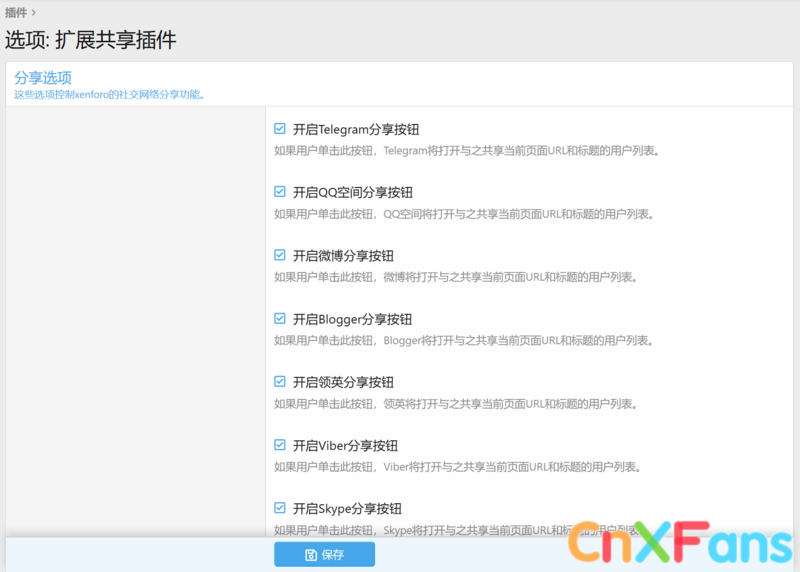Disable the 开启Skype分享按钮 checkbox
The height and width of the screenshot is (572, 800).
(x=280, y=508)
